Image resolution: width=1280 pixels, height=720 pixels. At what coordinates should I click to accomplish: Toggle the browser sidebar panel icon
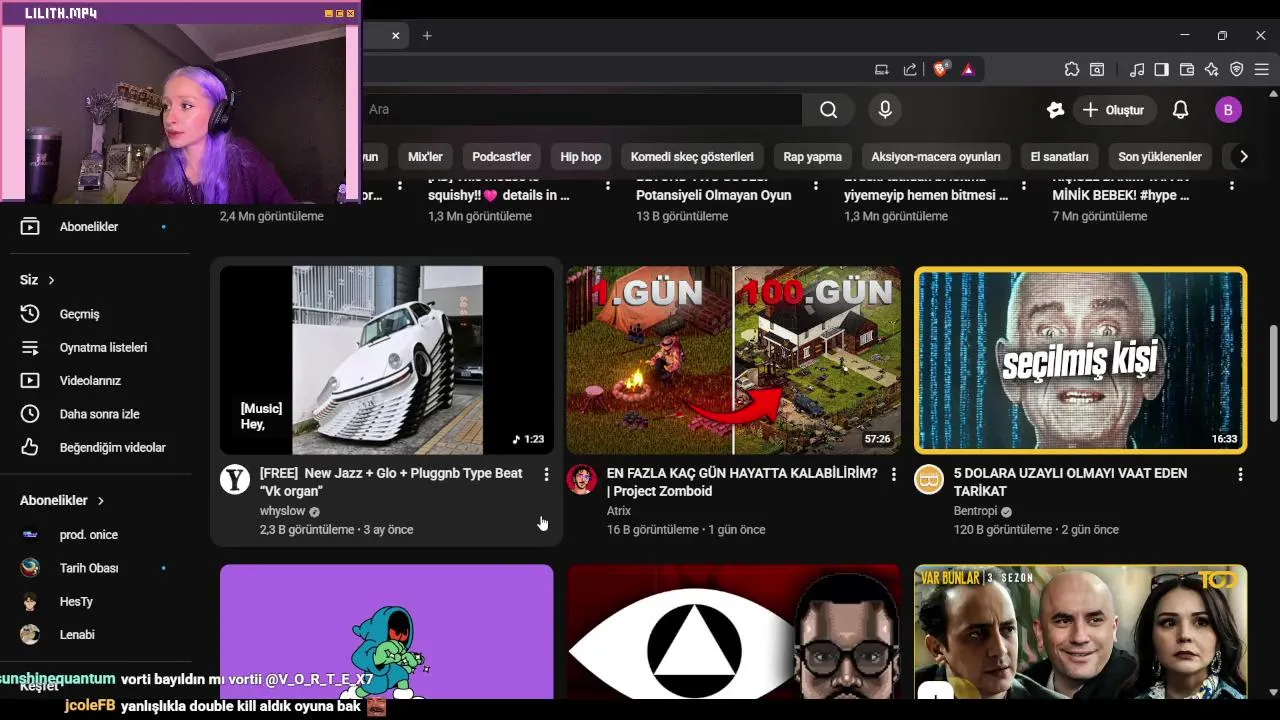tap(1161, 69)
